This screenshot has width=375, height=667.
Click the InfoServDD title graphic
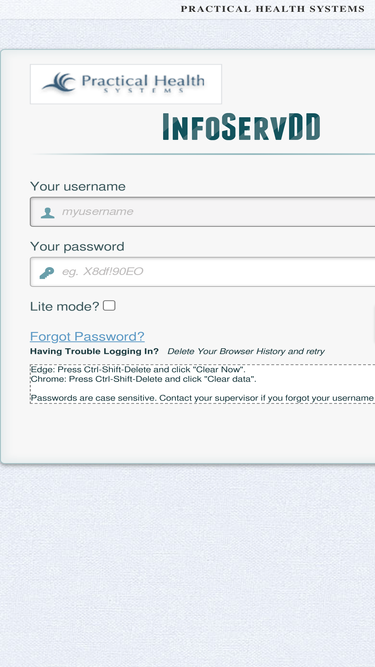pyautogui.click(x=241, y=127)
